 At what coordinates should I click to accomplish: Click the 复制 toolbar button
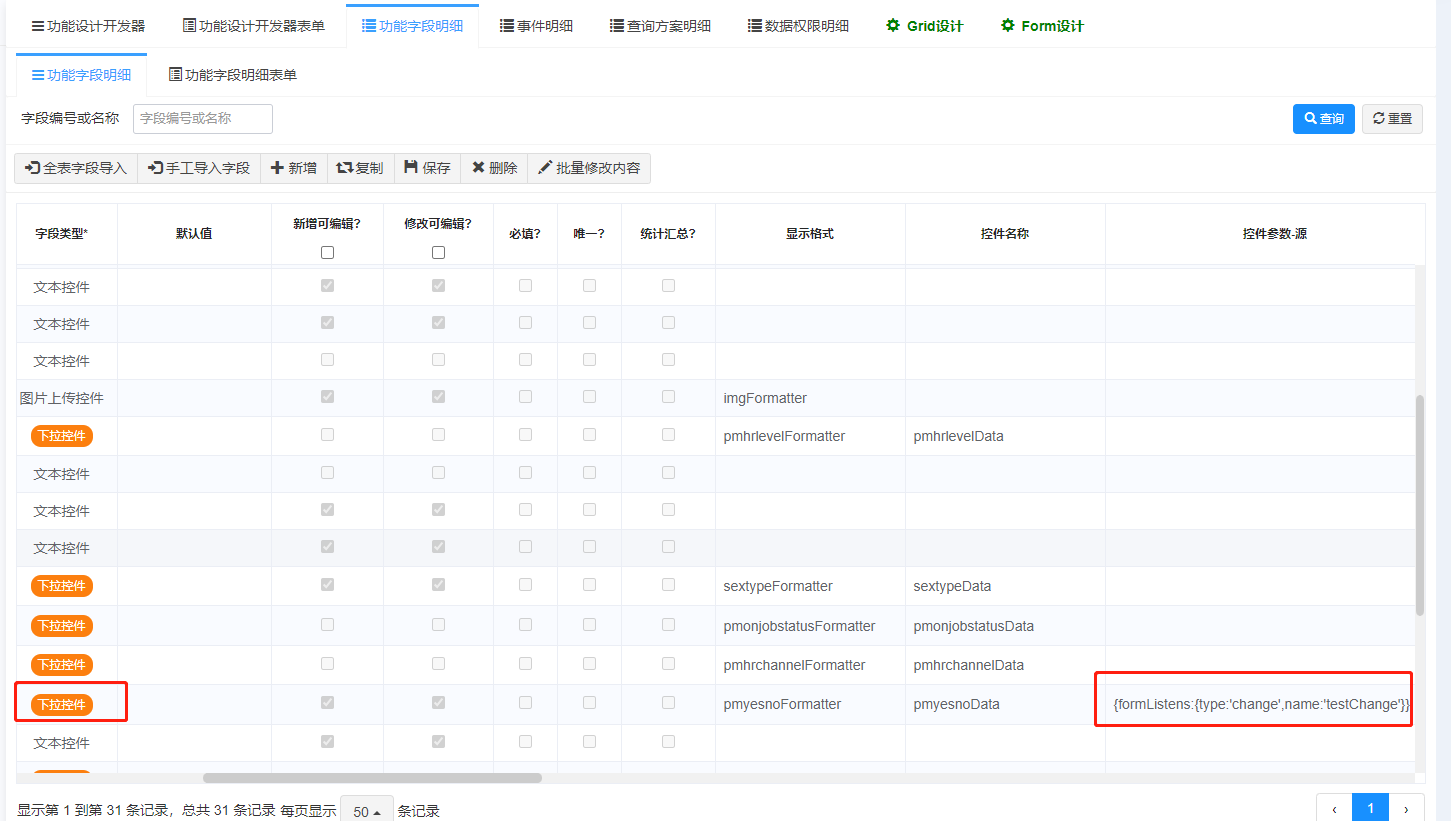click(360, 168)
